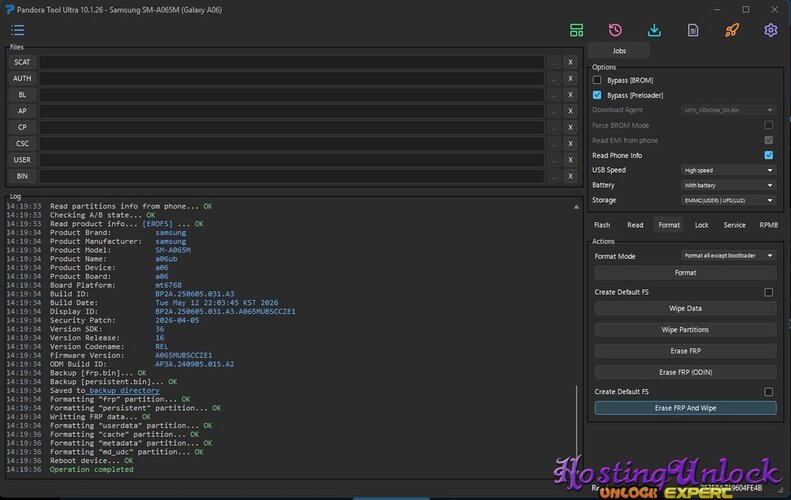Click the Format button

click(x=685, y=272)
